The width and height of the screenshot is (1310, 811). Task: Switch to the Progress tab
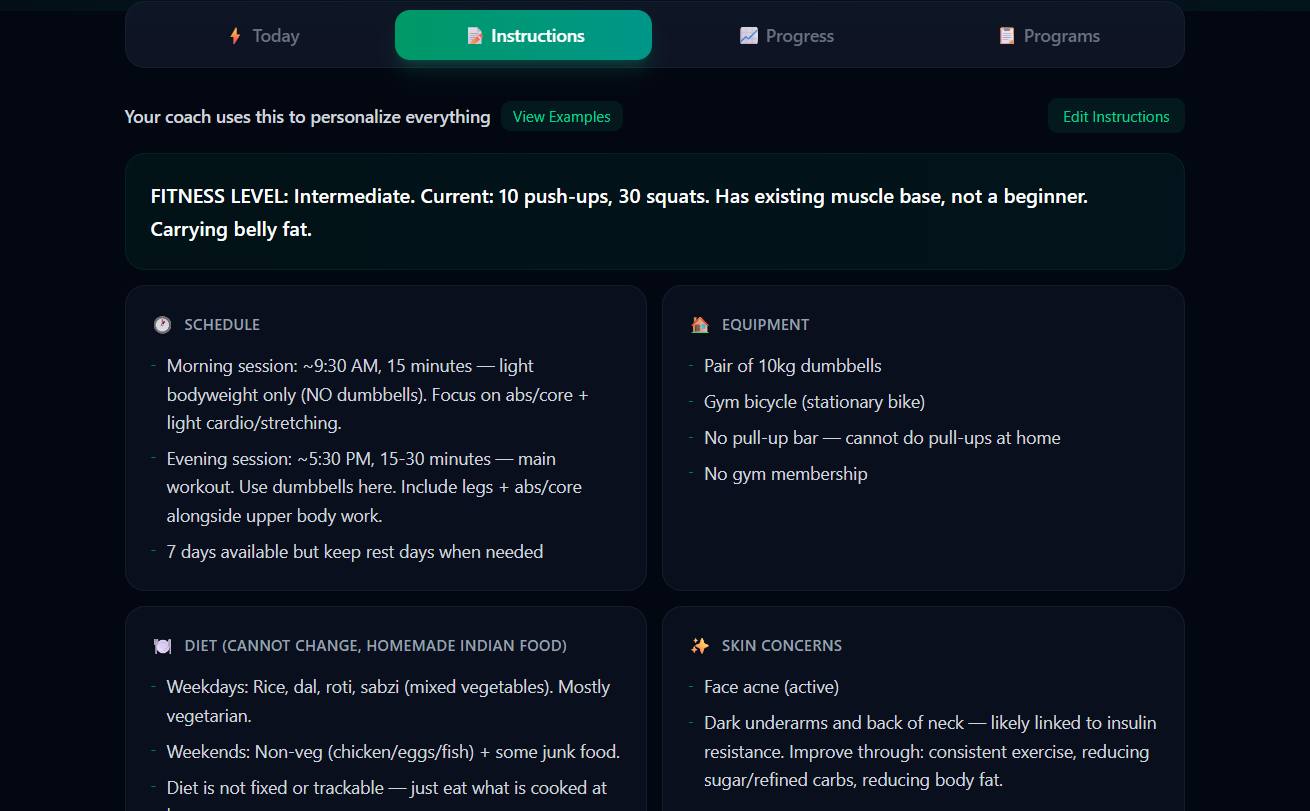(786, 36)
